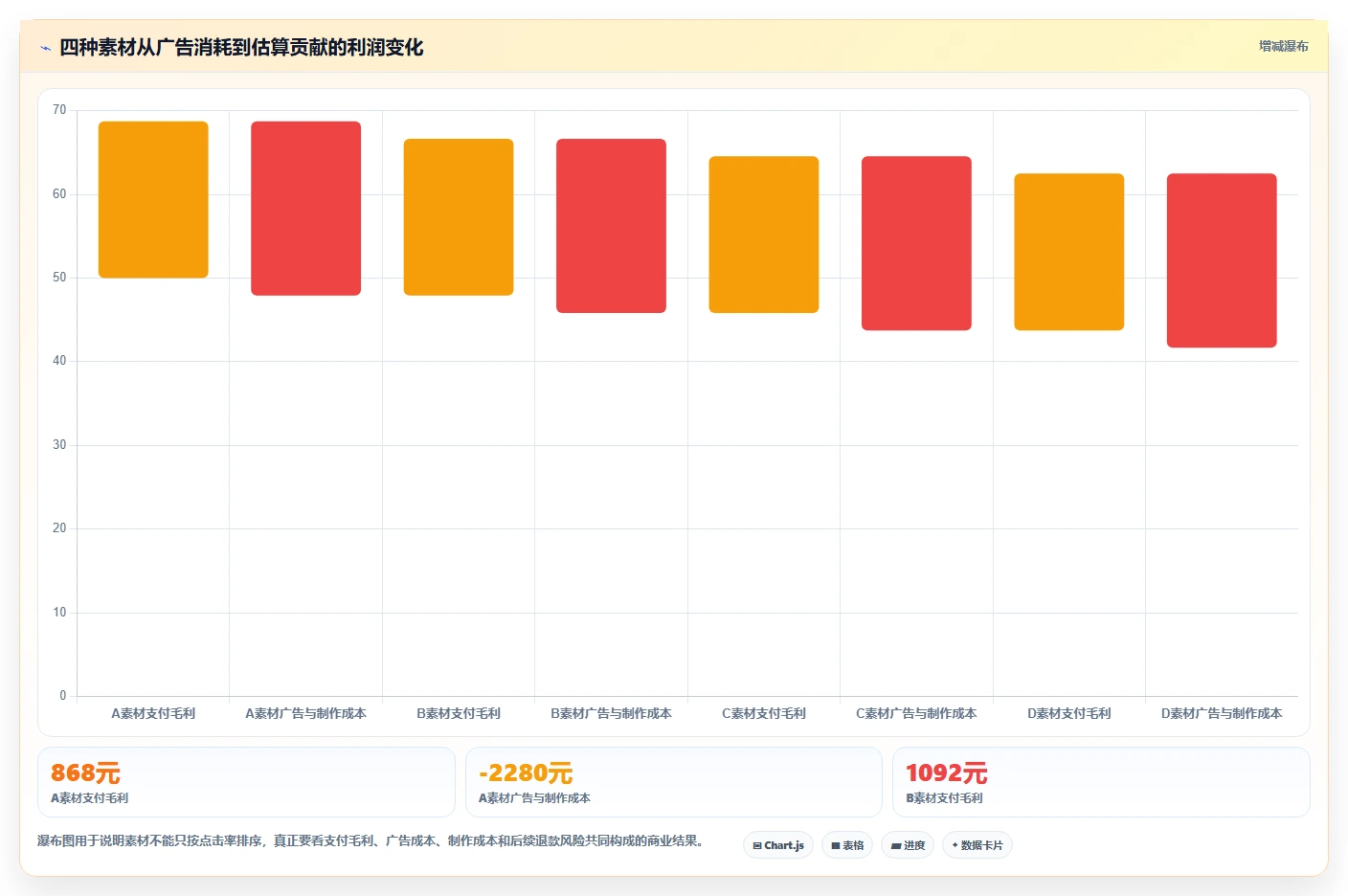Click the 数据卡片 tag chip

(977, 845)
